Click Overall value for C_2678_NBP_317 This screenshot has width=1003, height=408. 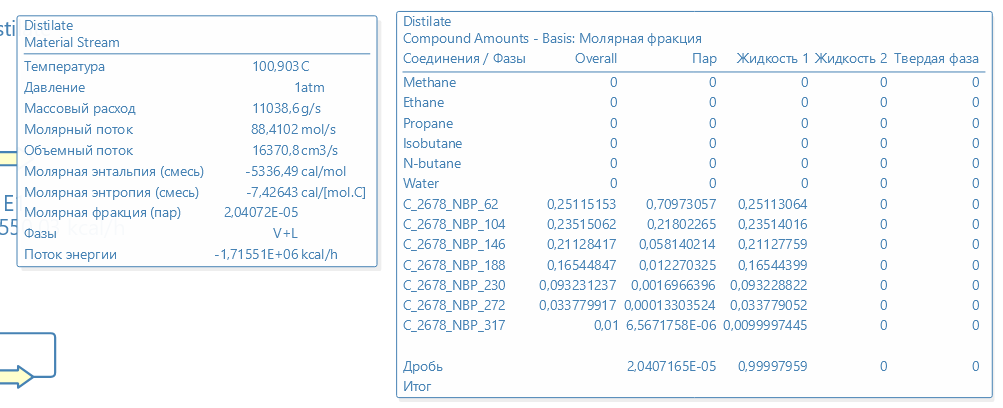click(x=604, y=325)
